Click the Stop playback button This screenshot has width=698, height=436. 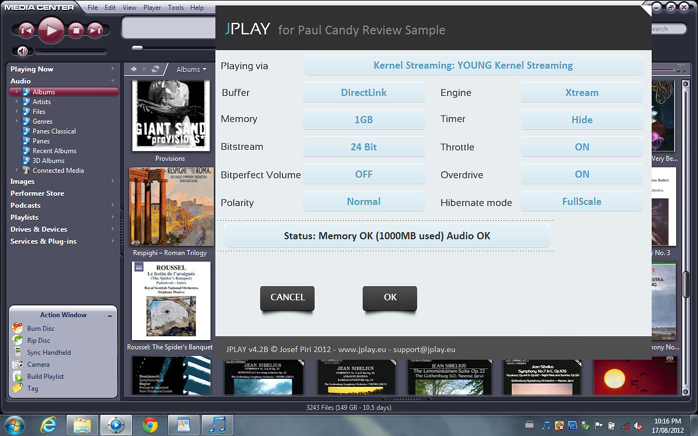tap(76, 30)
